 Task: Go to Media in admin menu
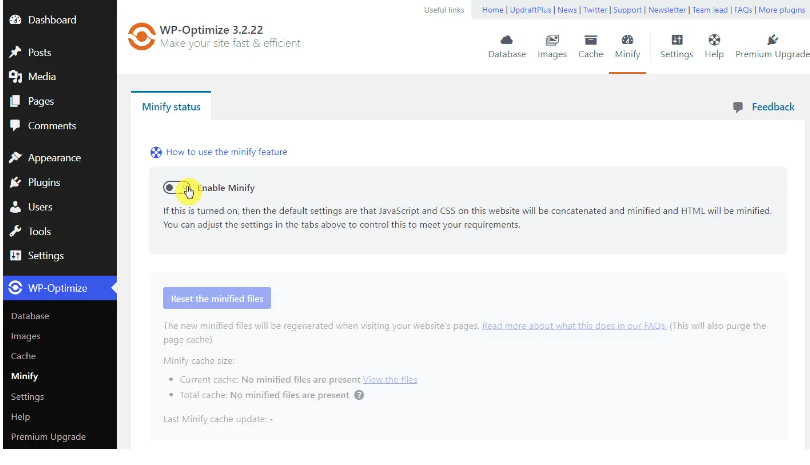tap(42, 76)
